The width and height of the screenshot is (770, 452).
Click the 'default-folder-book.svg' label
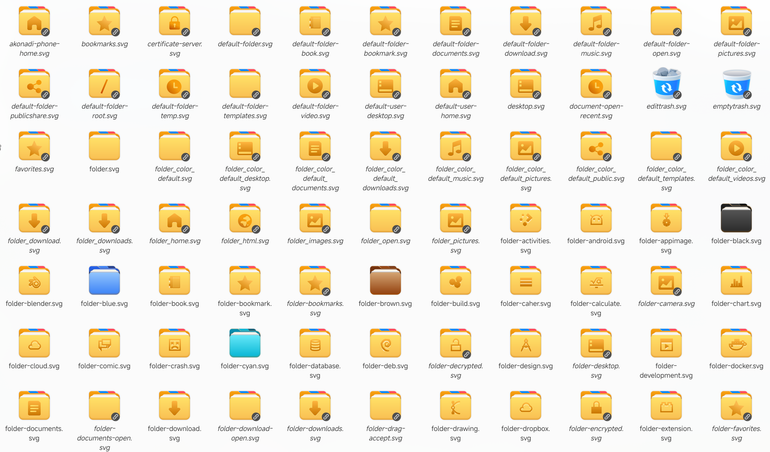315,49
